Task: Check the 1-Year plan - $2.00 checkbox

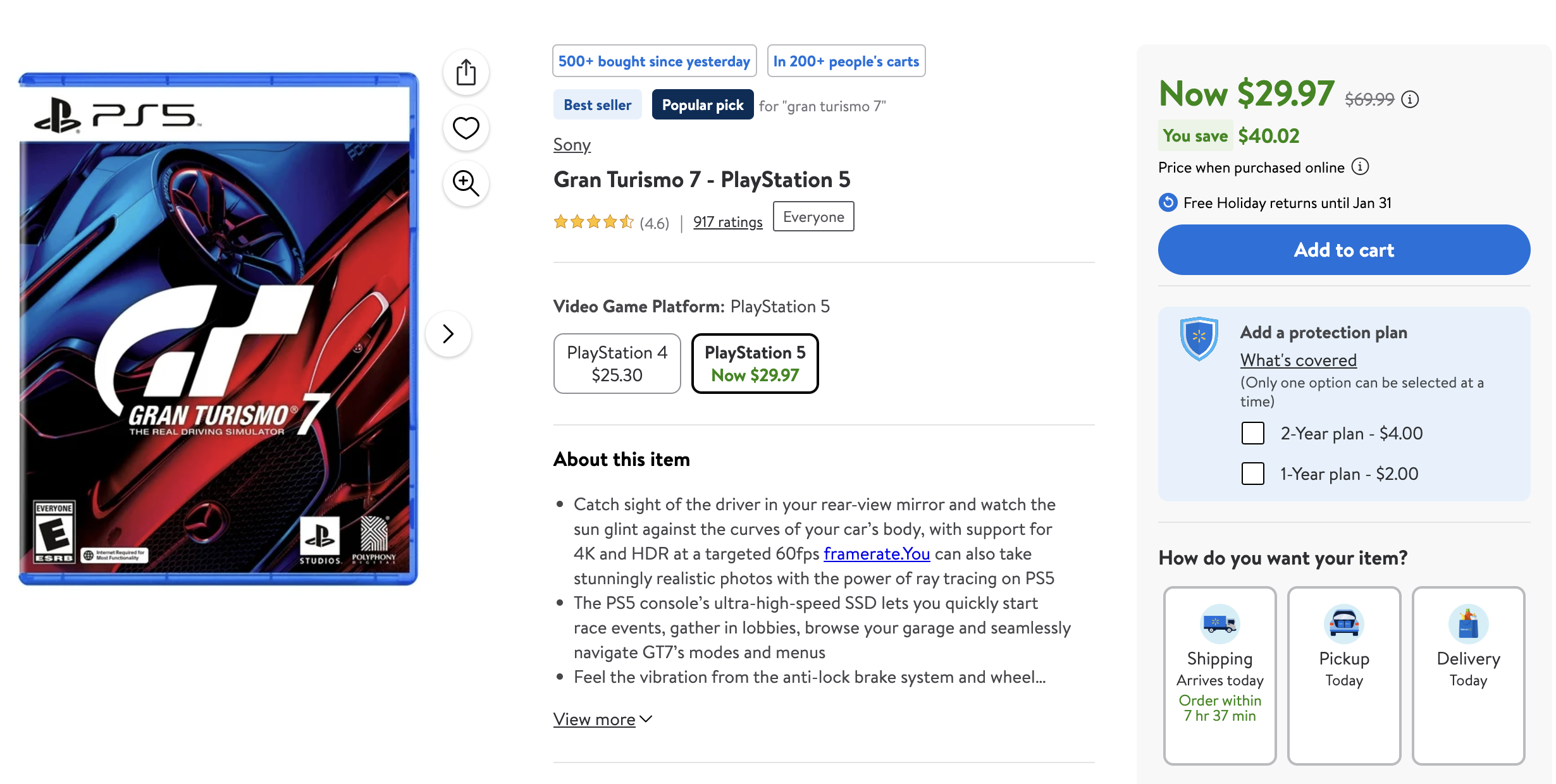Action: [1252, 473]
